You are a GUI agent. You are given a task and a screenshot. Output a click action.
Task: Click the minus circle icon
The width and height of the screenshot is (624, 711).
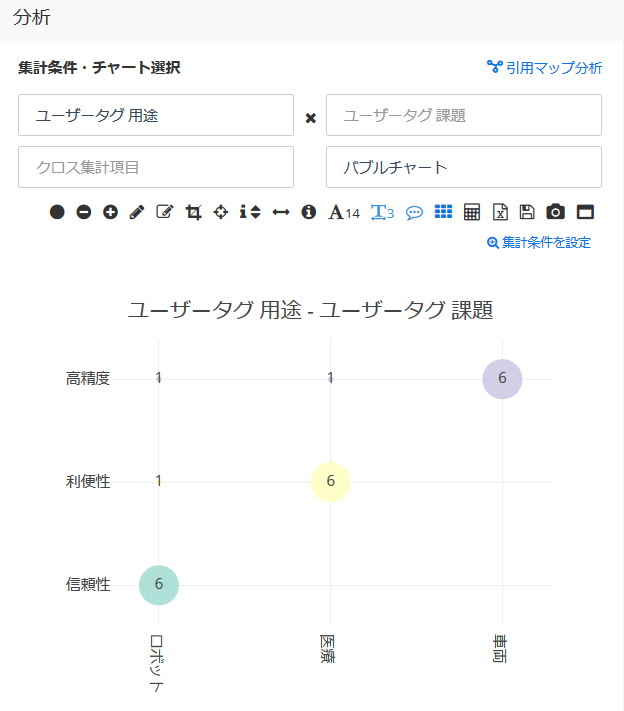tap(84, 212)
